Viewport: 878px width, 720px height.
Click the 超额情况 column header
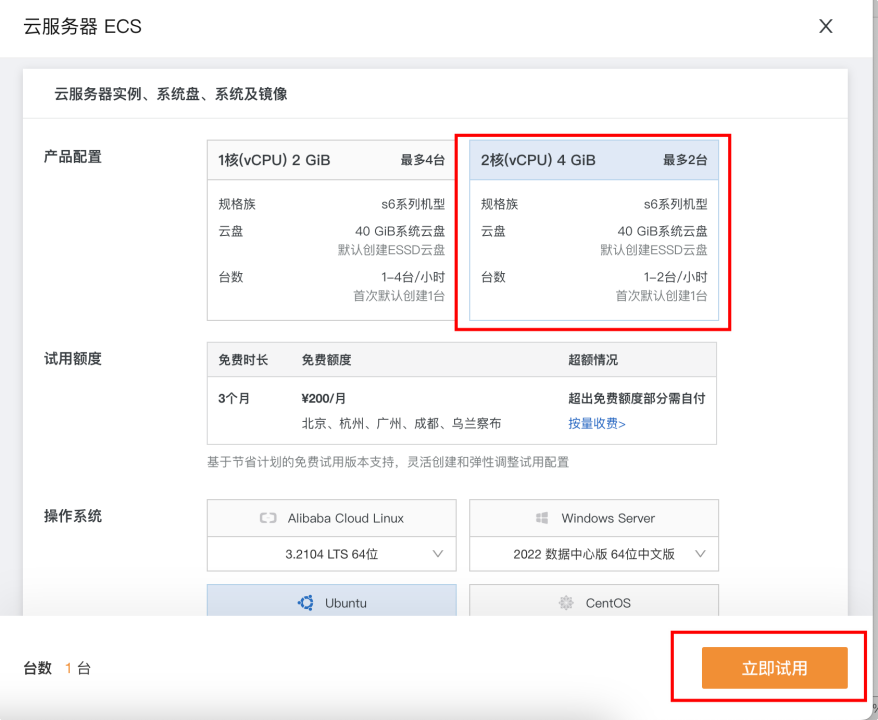(593, 360)
